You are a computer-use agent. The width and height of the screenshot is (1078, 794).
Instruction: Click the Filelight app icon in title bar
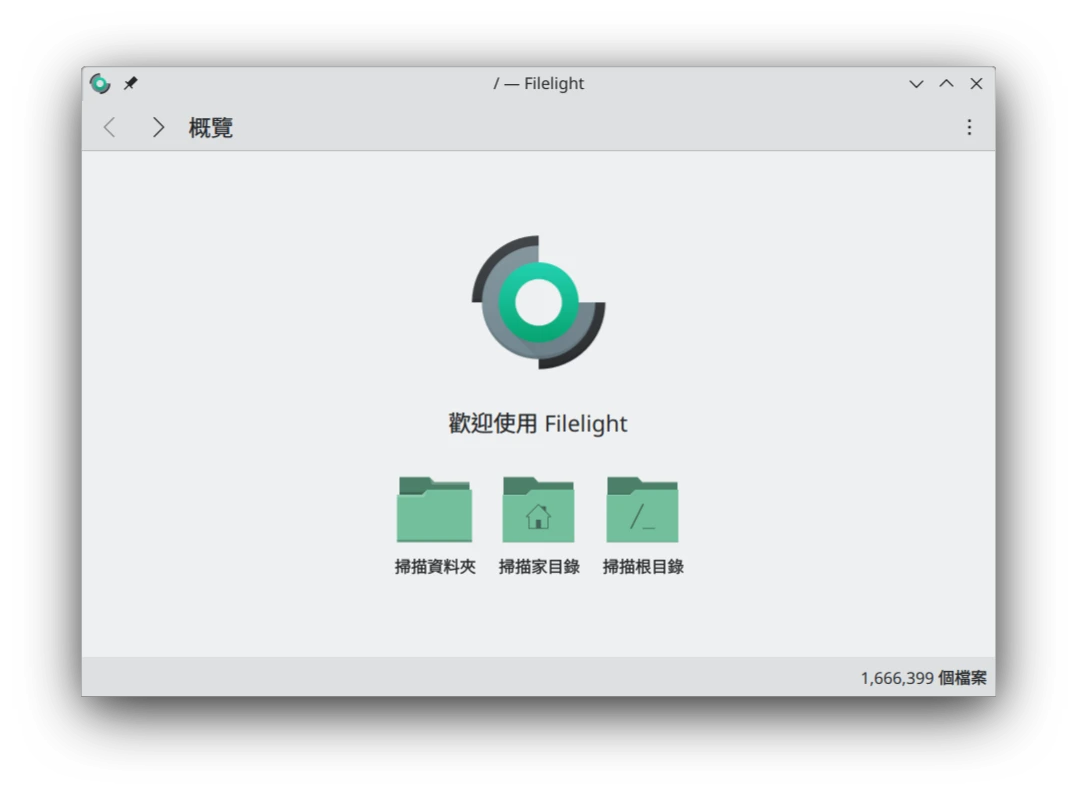pyautogui.click(x=100, y=84)
